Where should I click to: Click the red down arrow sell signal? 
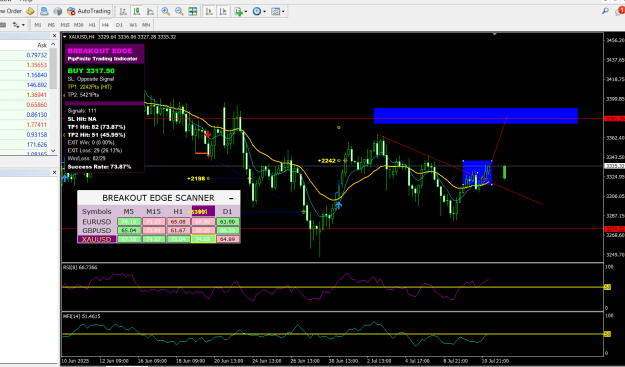(208, 134)
